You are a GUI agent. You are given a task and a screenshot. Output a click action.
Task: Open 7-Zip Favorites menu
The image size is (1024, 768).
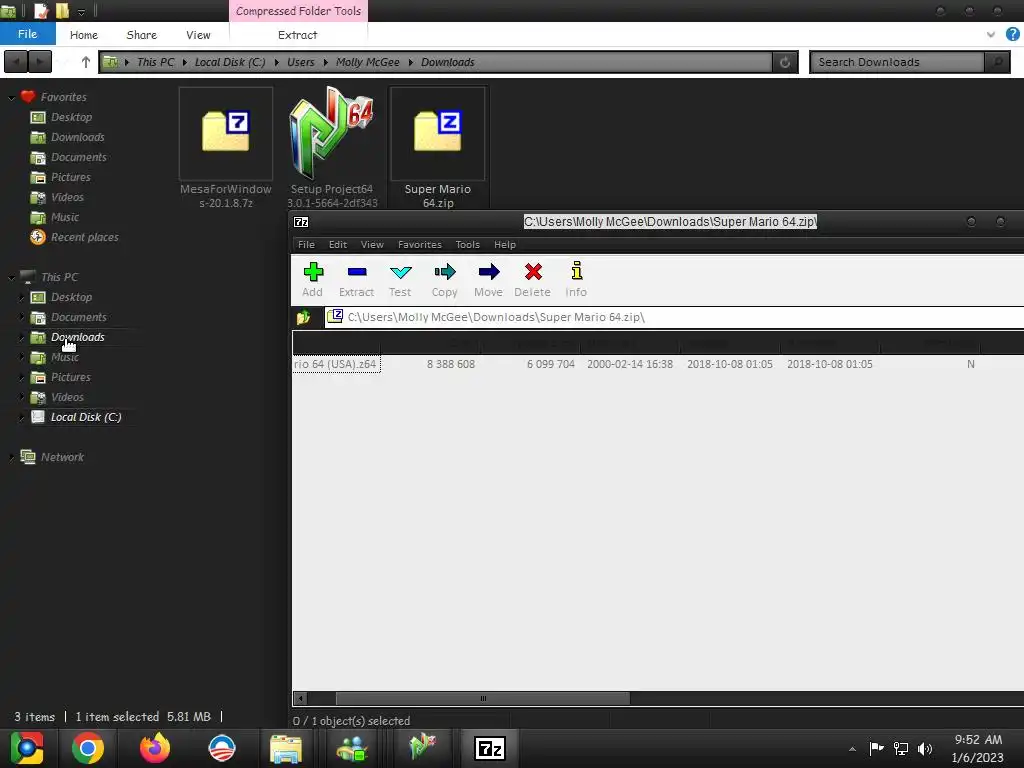(420, 244)
